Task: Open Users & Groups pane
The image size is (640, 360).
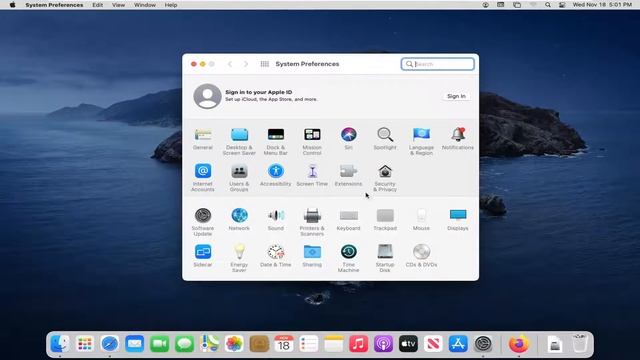Action: click(239, 178)
